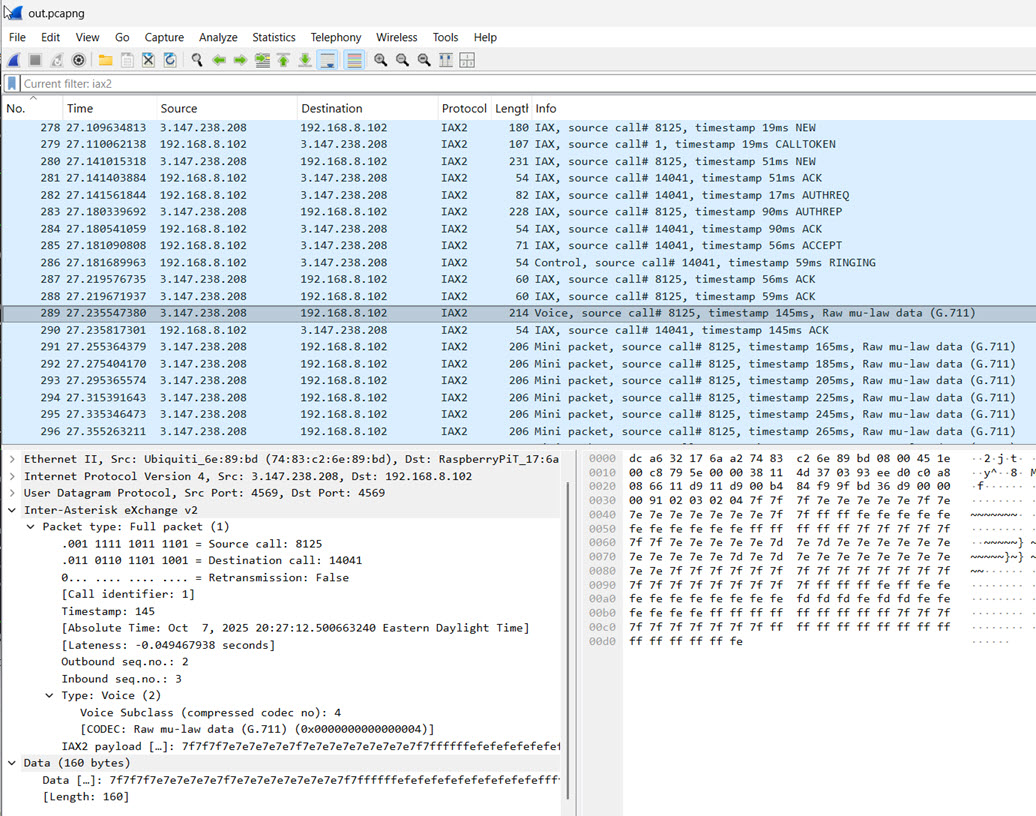Click the packet details pane vertical scrollbar
The image size is (1036, 816).
[x=567, y=640]
